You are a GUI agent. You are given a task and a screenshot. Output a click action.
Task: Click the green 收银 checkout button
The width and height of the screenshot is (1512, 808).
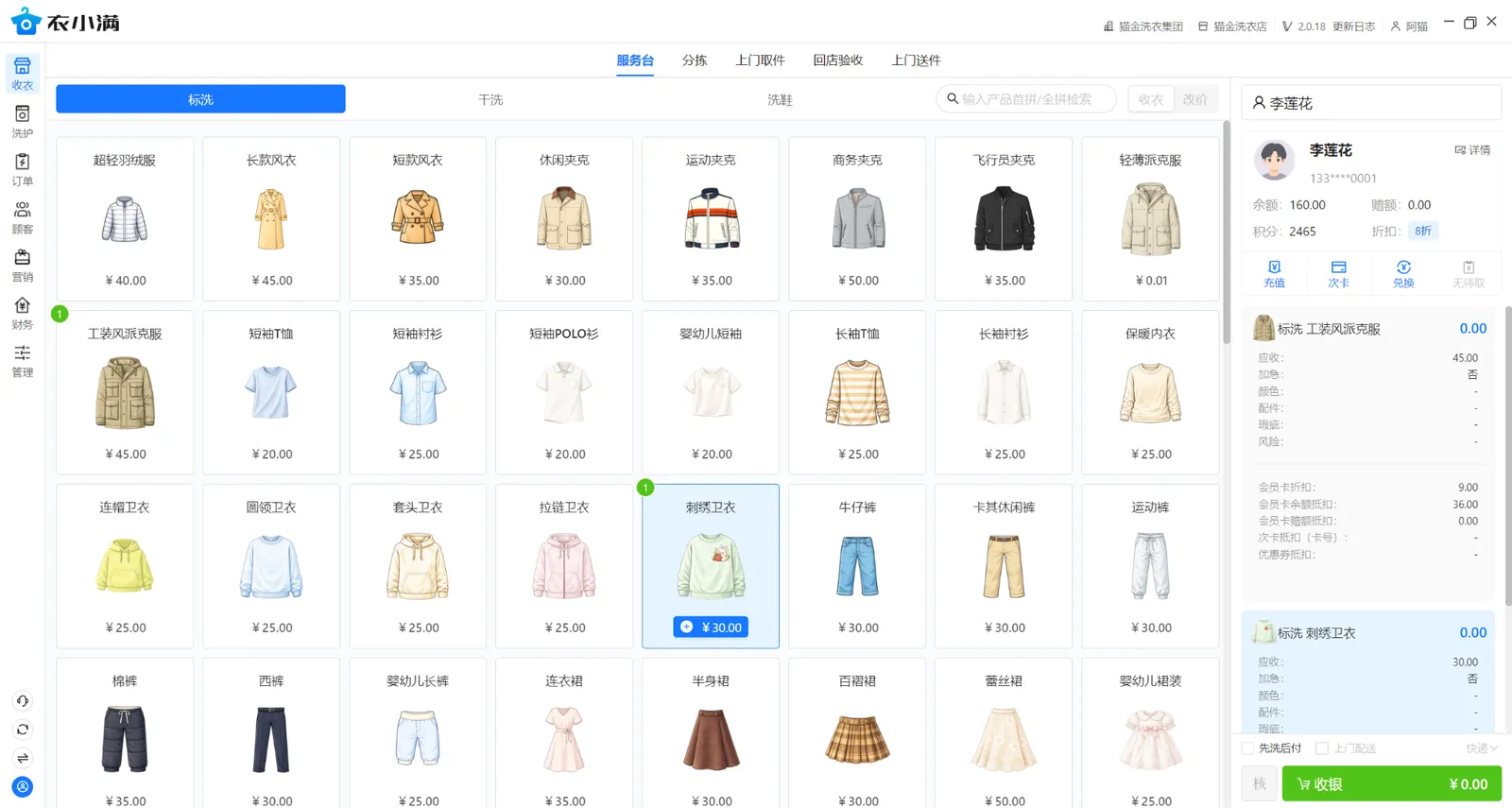click(1391, 784)
